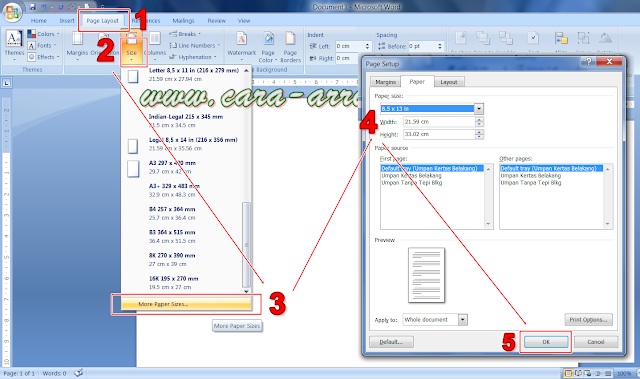Confirm with the OK button
Viewport: 640px width, 379px height.
(546, 342)
